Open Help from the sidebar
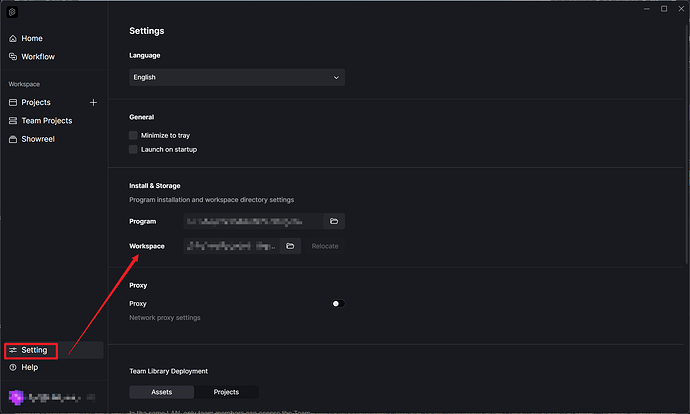Image resolution: width=690 pixels, height=414 pixels. pos(30,367)
